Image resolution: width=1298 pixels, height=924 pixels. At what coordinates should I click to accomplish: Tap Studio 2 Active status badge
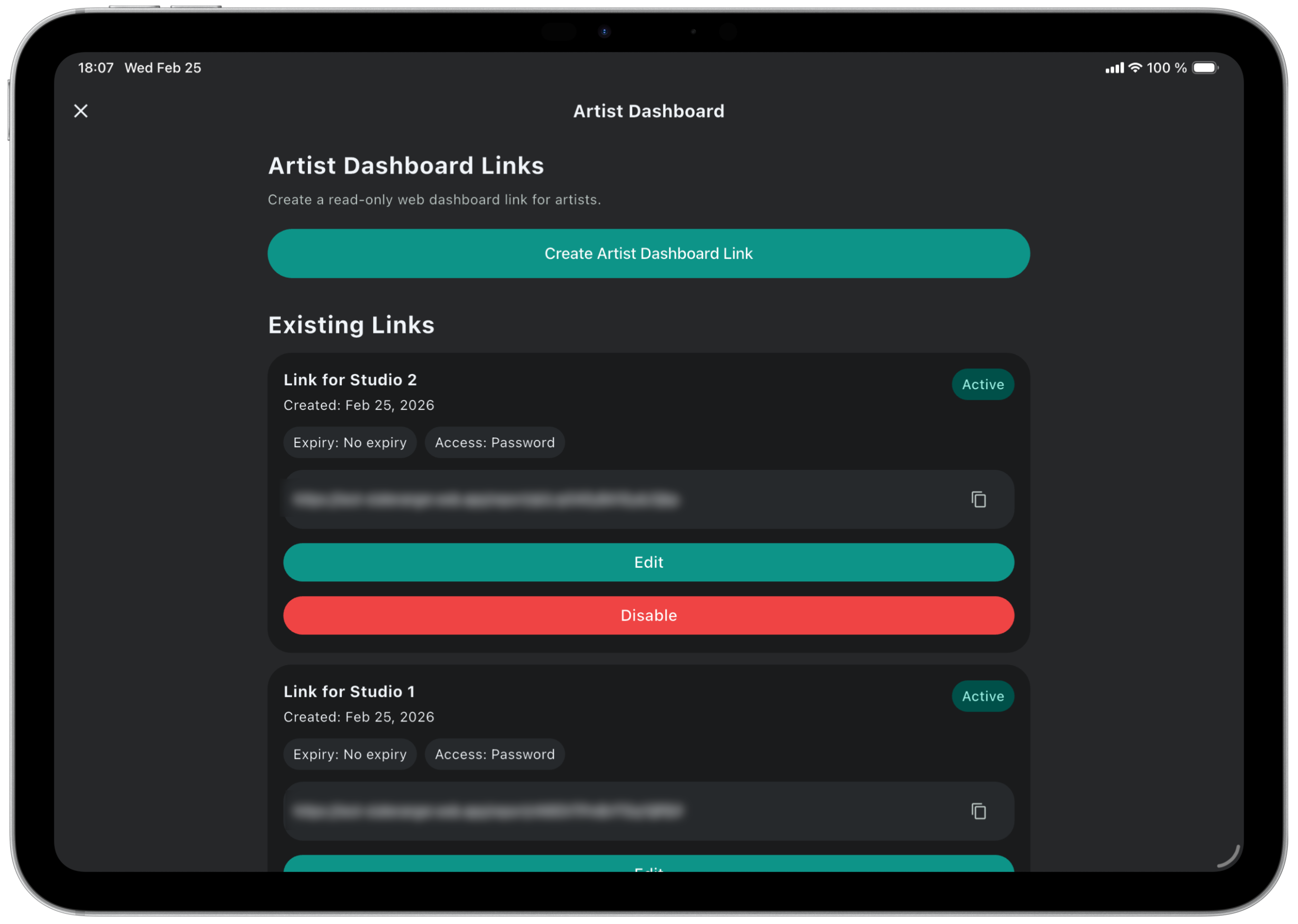(x=982, y=385)
